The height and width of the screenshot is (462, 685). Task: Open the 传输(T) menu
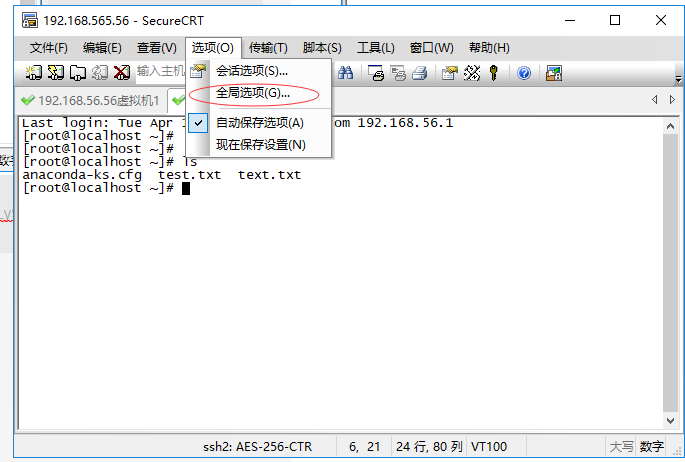tap(268, 48)
